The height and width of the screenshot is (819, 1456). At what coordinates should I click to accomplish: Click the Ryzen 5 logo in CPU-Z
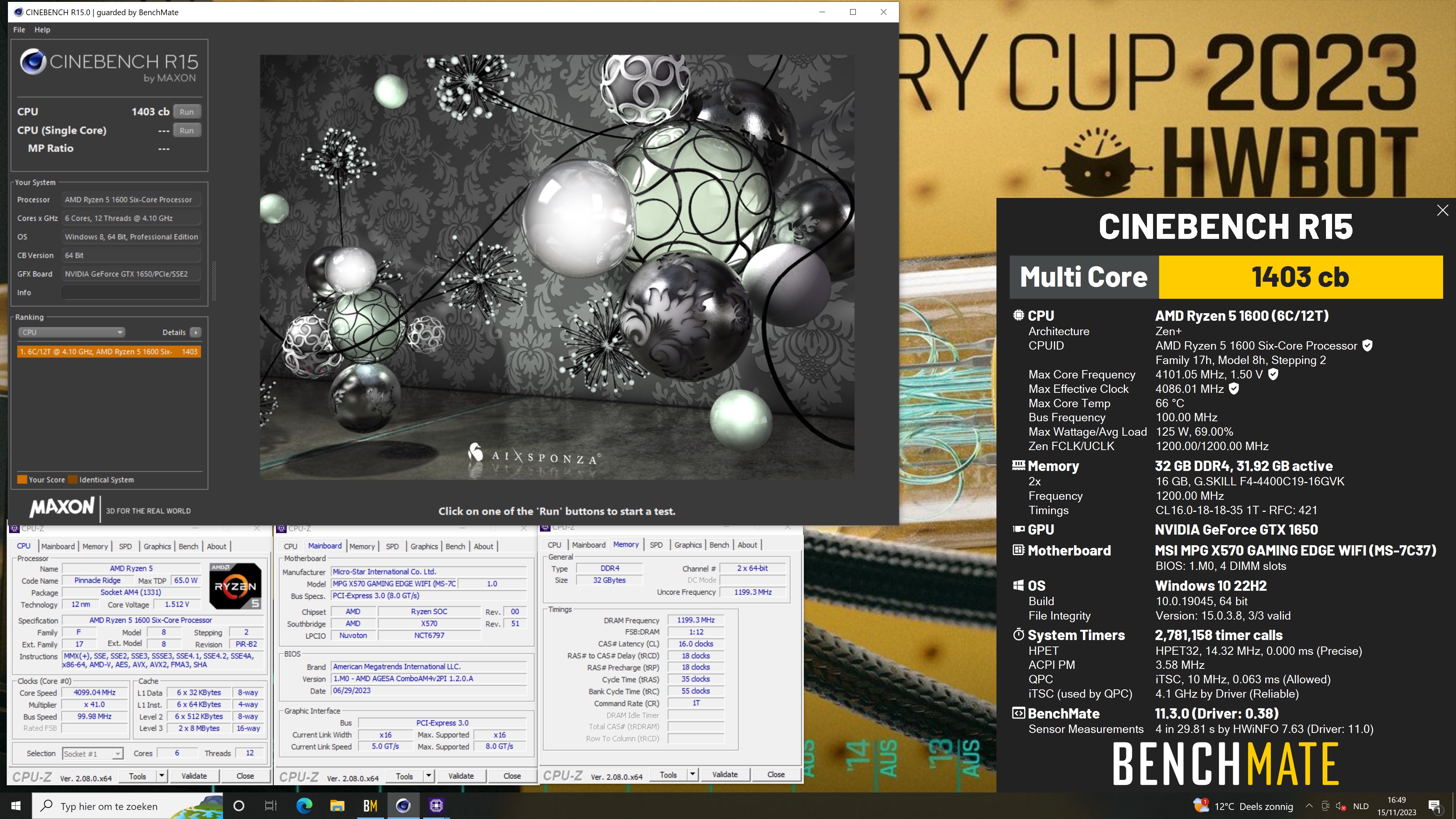[235, 586]
